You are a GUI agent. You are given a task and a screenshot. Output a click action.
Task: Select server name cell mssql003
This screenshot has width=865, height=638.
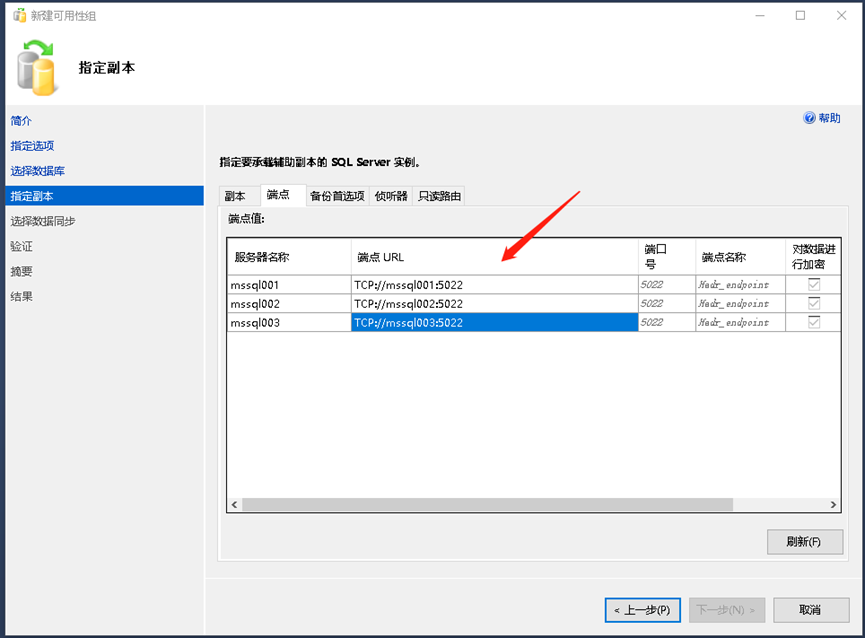point(289,322)
